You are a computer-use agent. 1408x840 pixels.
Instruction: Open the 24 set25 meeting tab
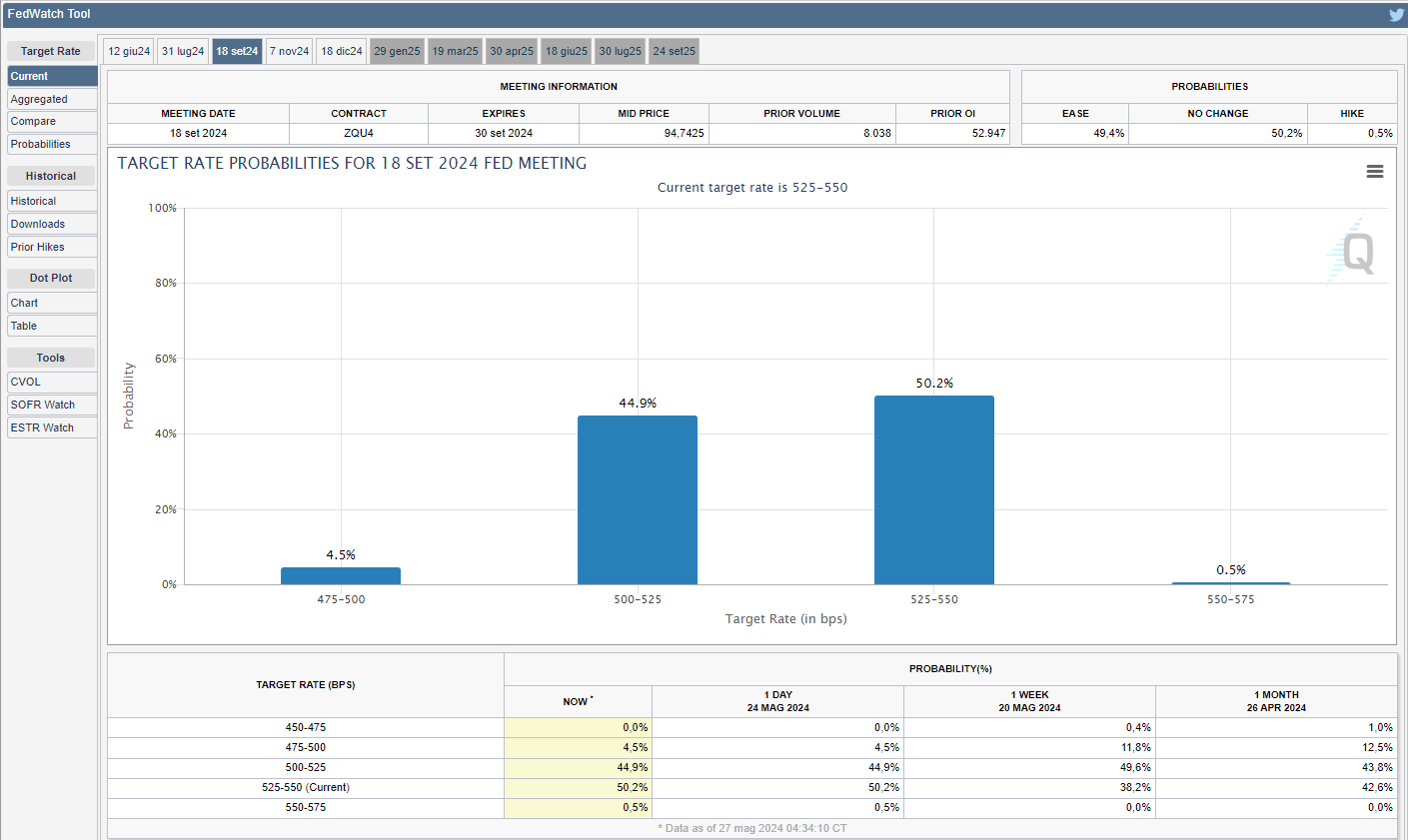coord(675,51)
